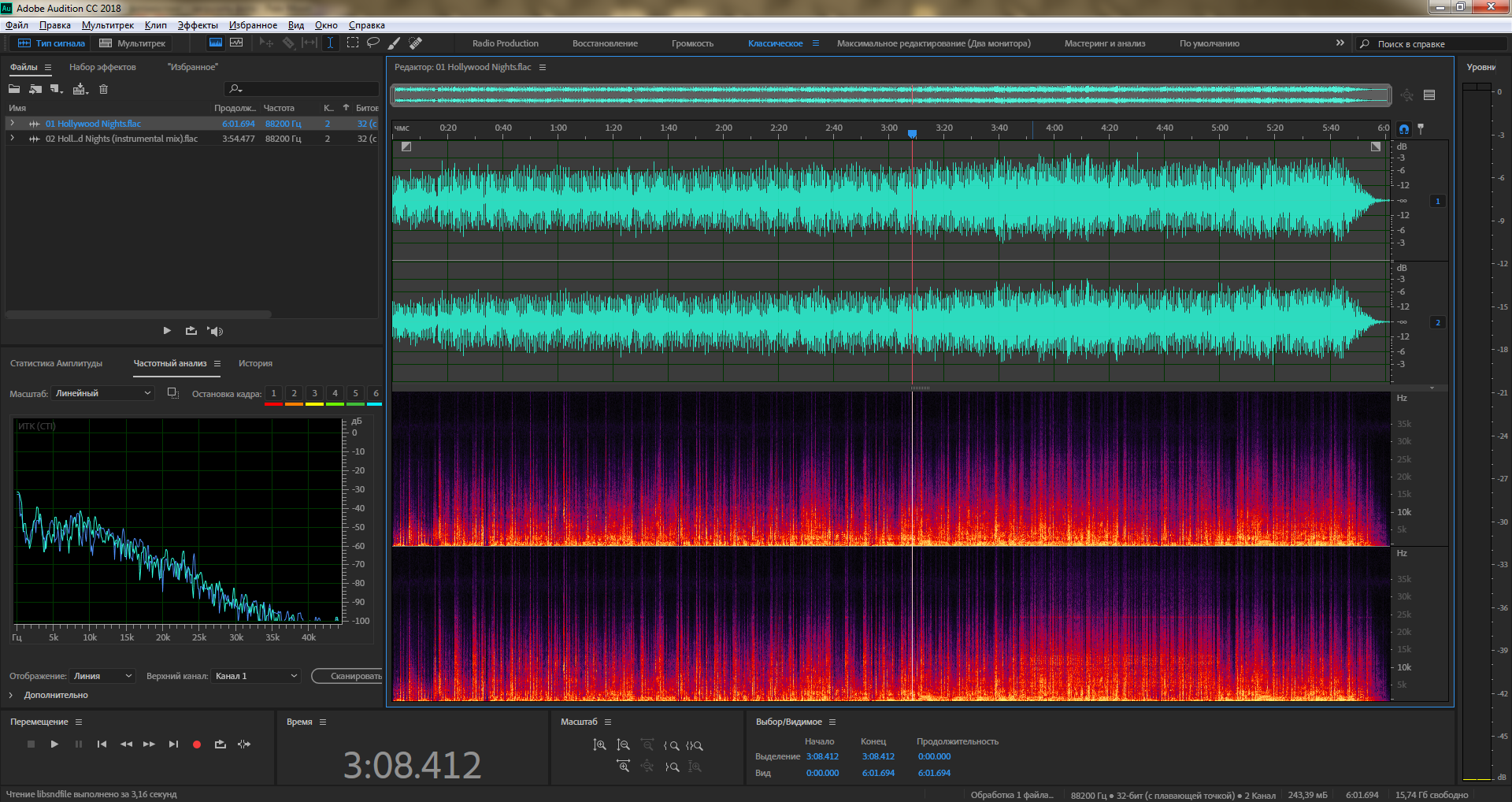
Task: Select the Marquee Selection tool
Action: pyautogui.click(x=353, y=43)
